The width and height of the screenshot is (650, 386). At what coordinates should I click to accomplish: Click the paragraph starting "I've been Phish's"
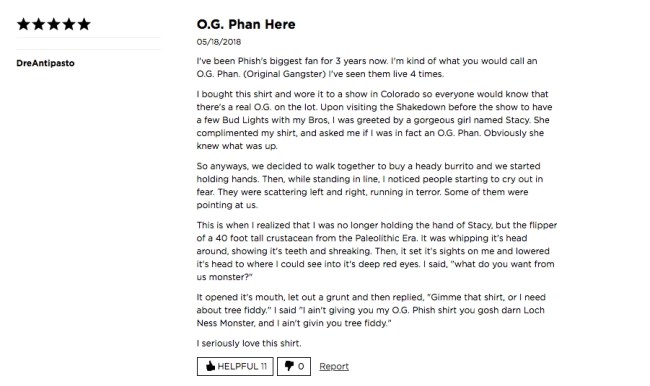coord(367,68)
